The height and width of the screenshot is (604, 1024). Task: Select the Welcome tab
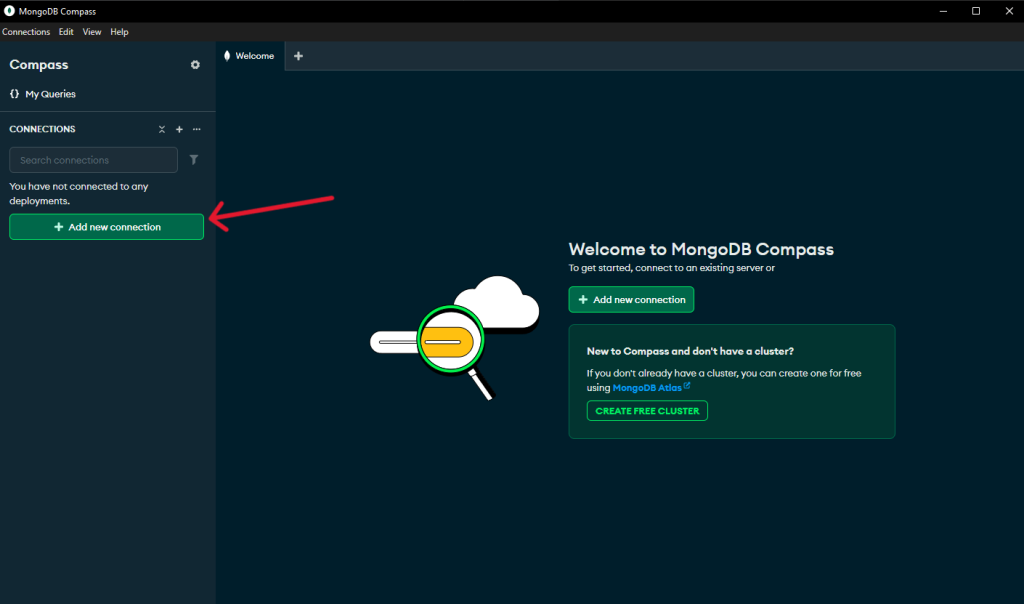tap(250, 56)
